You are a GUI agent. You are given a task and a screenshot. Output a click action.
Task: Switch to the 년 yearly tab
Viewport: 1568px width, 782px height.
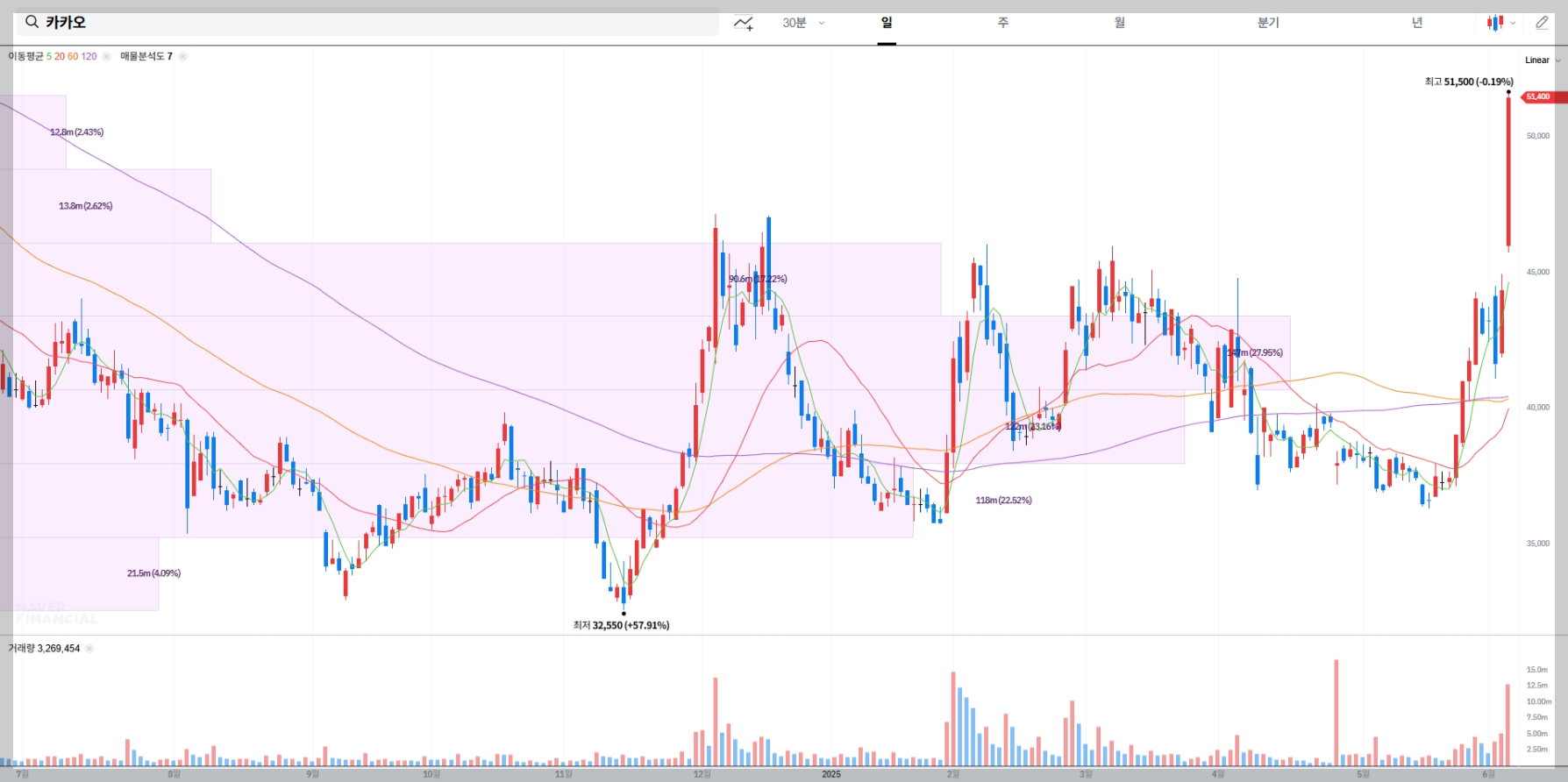pos(1417,23)
